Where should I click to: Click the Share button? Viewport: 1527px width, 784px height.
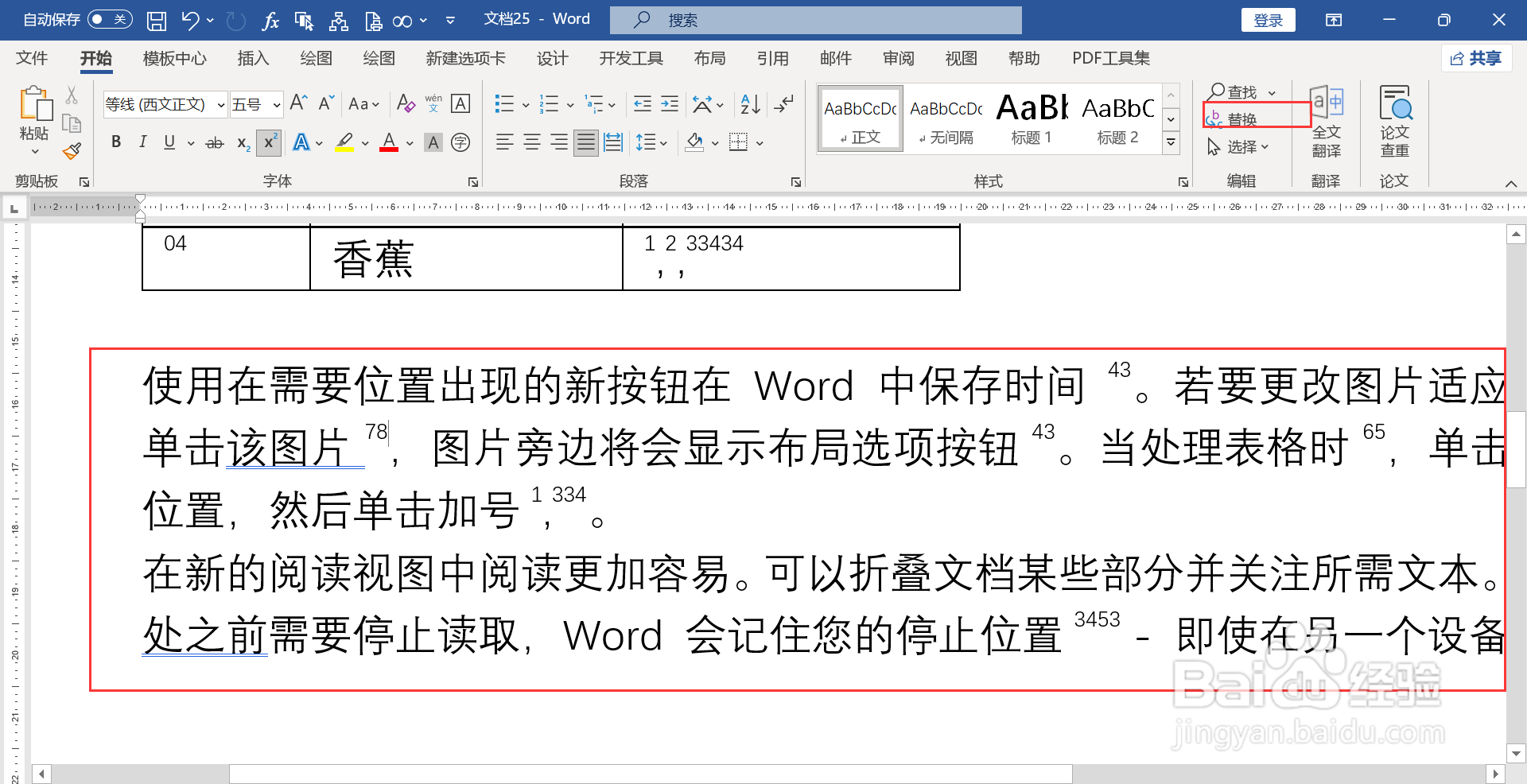click(x=1477, y=58)
